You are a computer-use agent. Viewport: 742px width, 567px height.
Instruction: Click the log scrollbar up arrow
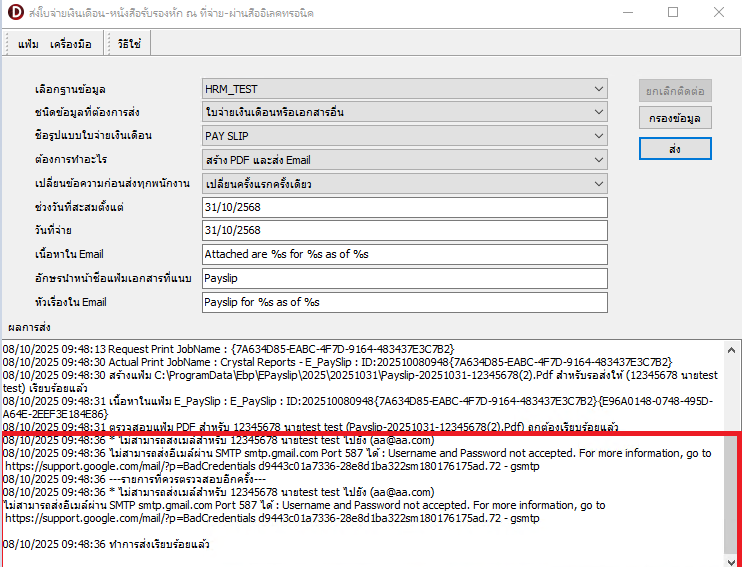733,347
